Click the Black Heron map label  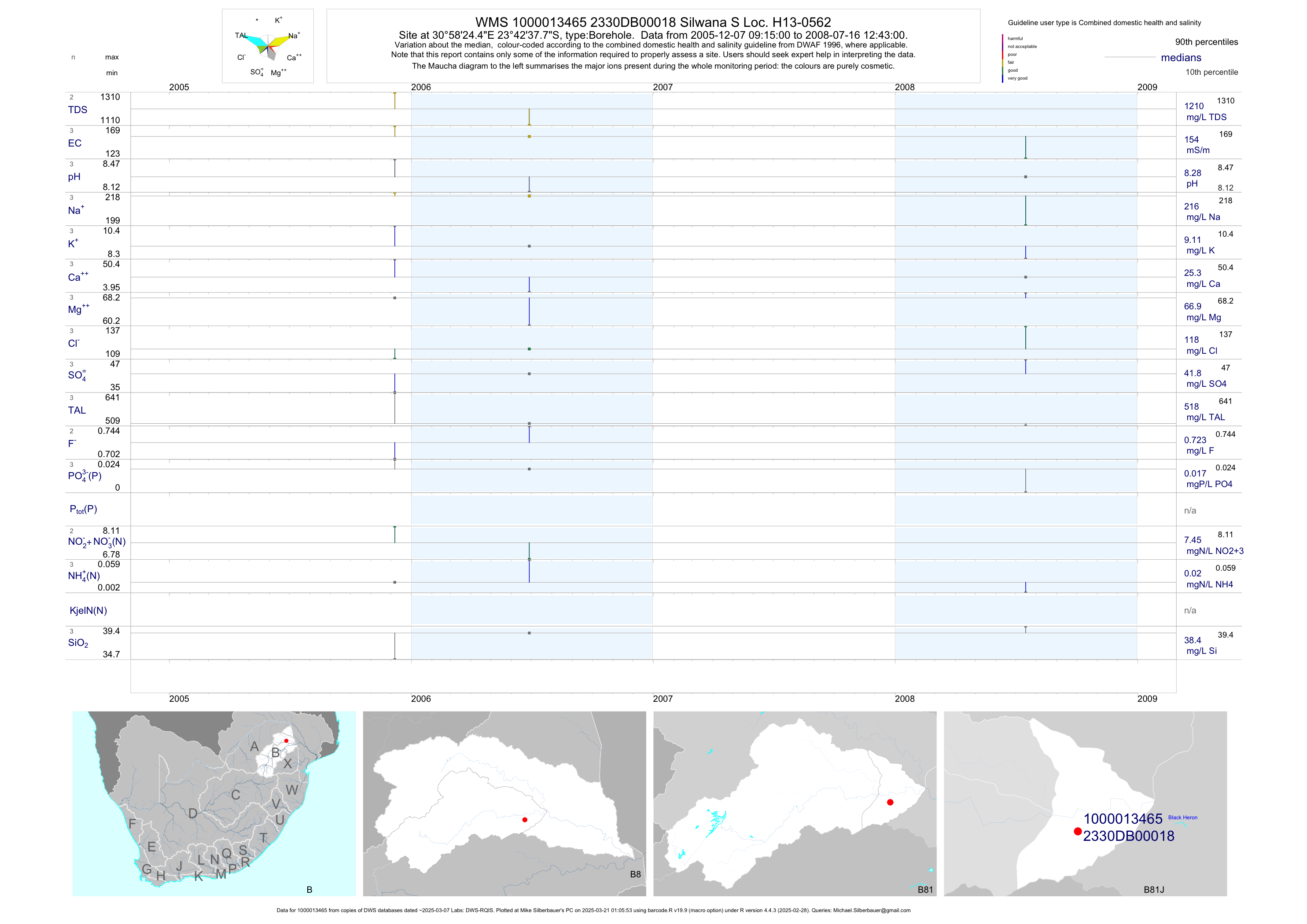click(1182, 818)
